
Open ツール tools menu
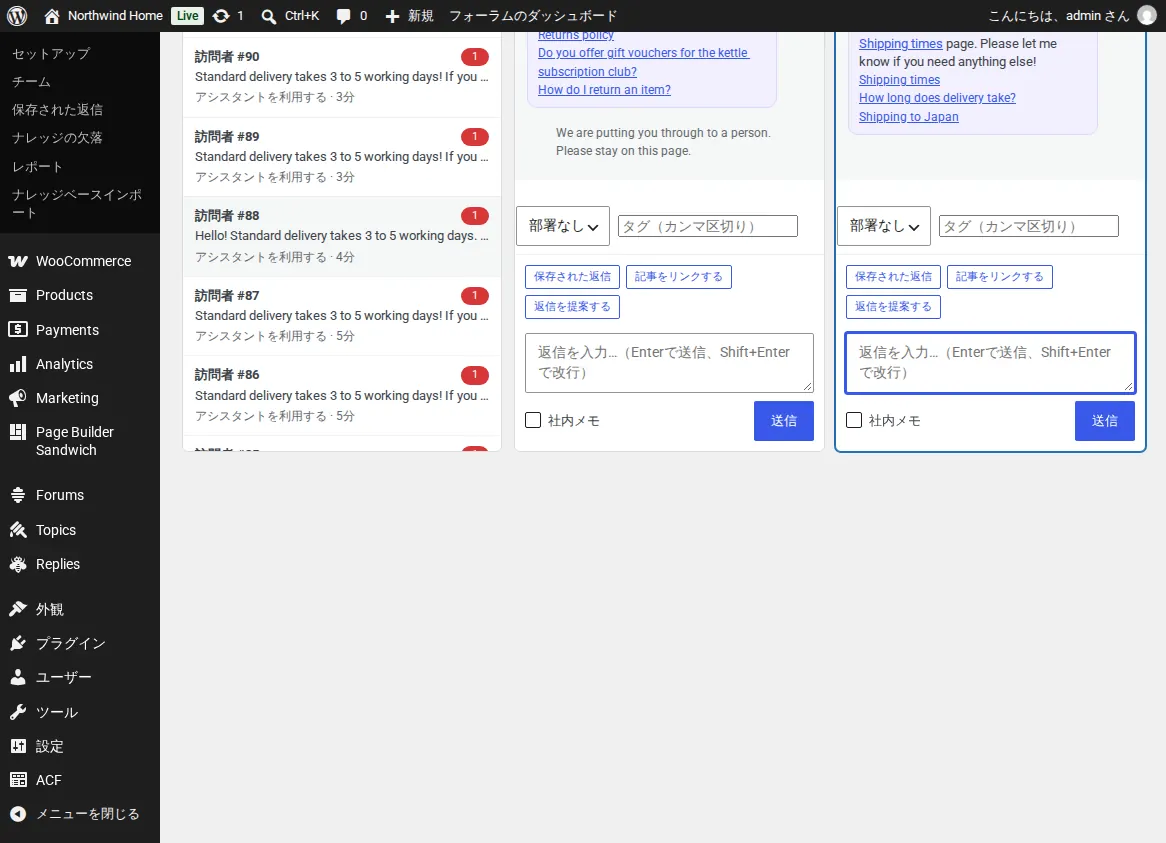tap(80, 712)
